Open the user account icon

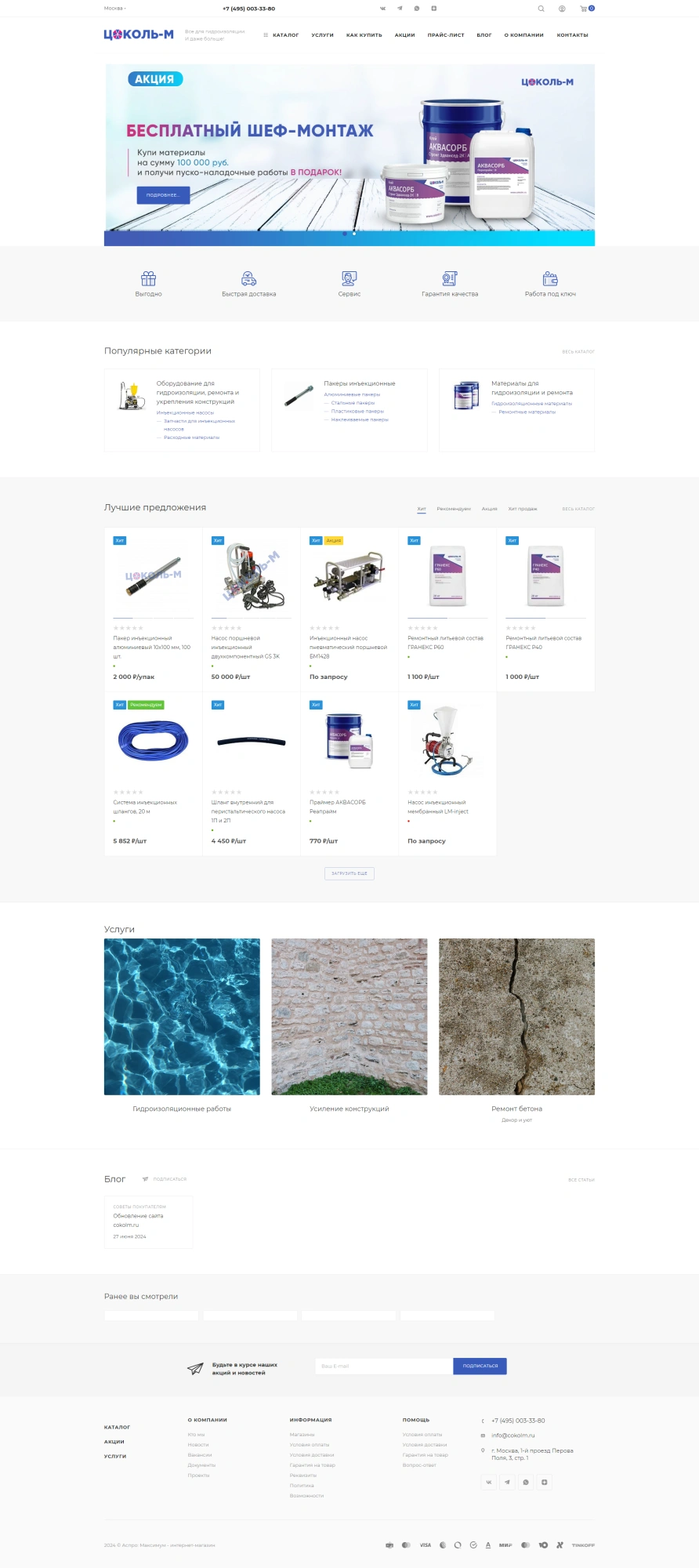(562, 9)
